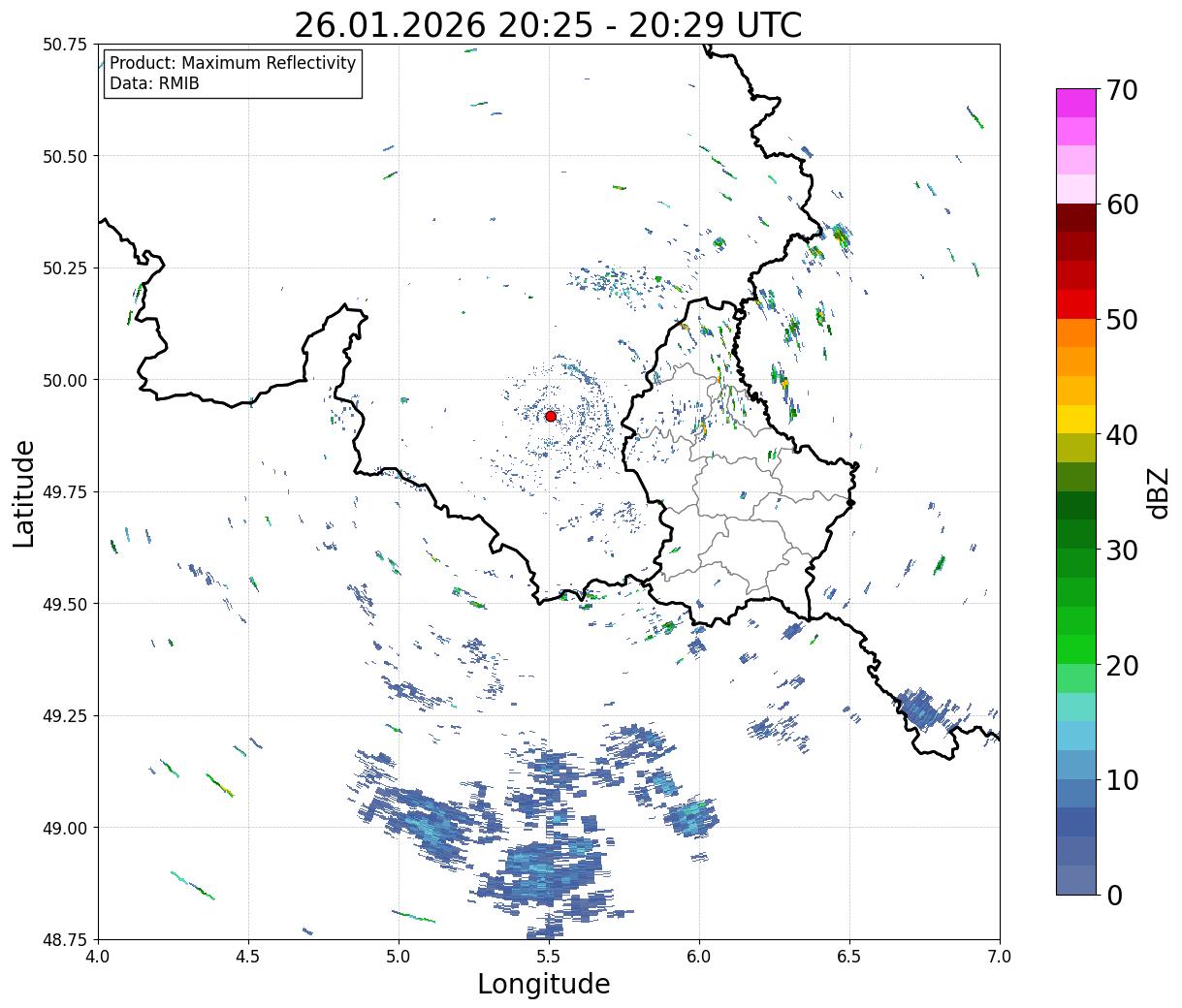Click the longitude tick label 5.5
This screenshot has width=1182, height=1008.
tap(549, 957)
